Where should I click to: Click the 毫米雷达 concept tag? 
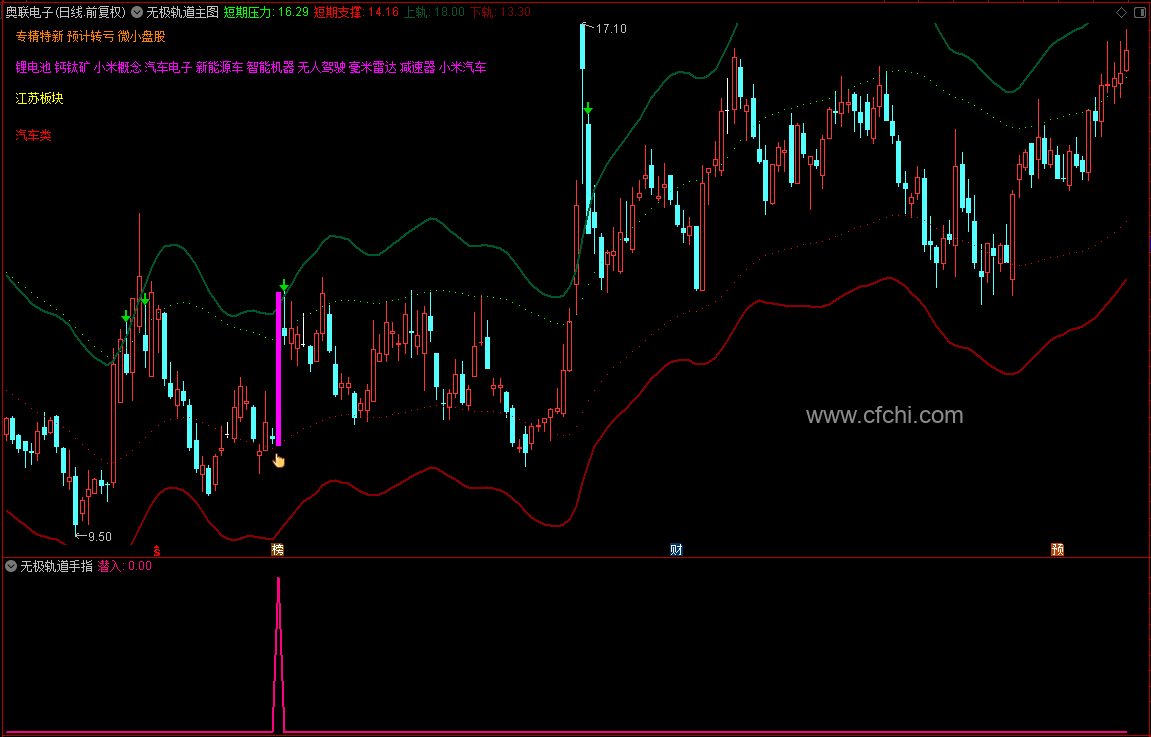click(x=372, y=68)
